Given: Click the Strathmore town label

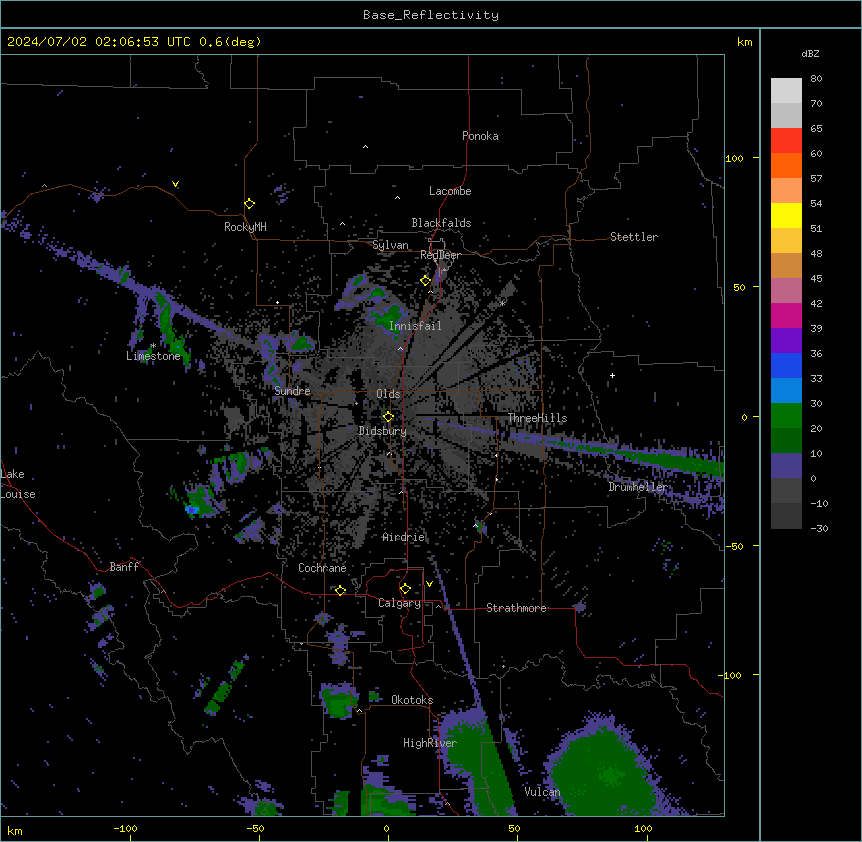Looking at the screenshot, I should (x=516, y=608).
